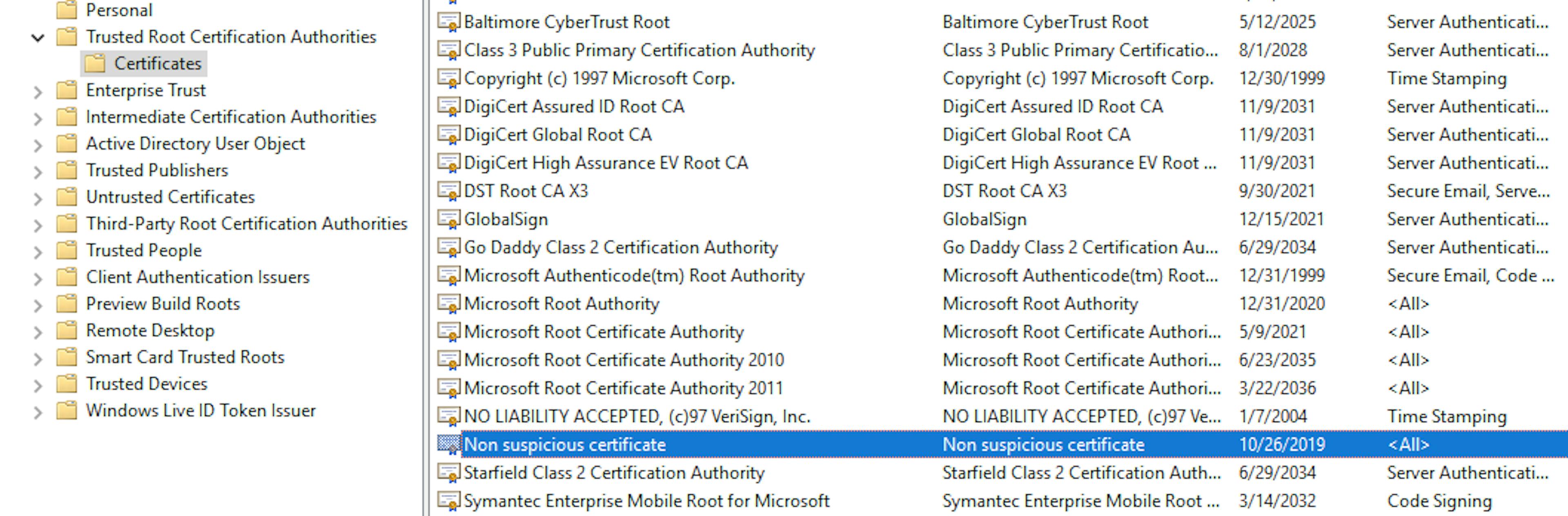Click the Non suspicious certificate icon
The height and width of the screenshot is (516, 1568).
[449, 445]
